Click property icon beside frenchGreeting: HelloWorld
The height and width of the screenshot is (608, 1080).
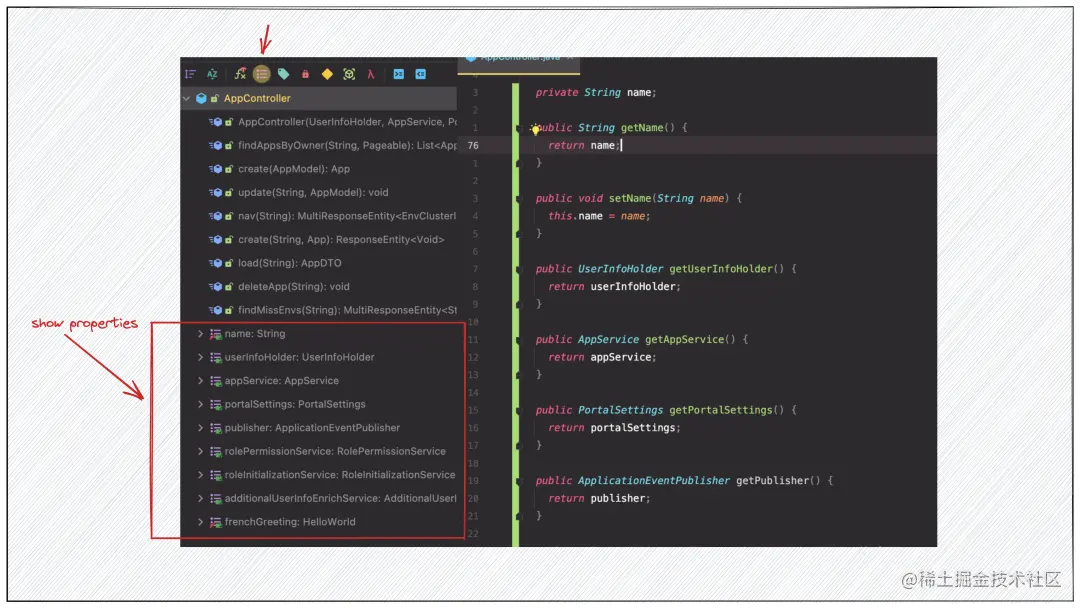click(x=216, y=522)
